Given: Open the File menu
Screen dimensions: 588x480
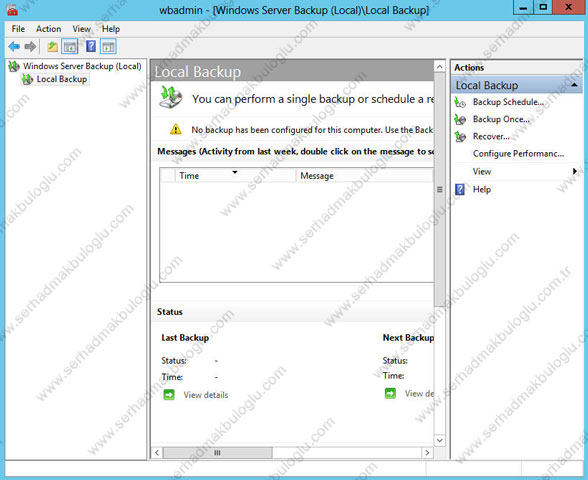Looking at the screenshot, I should coord(18,29).
